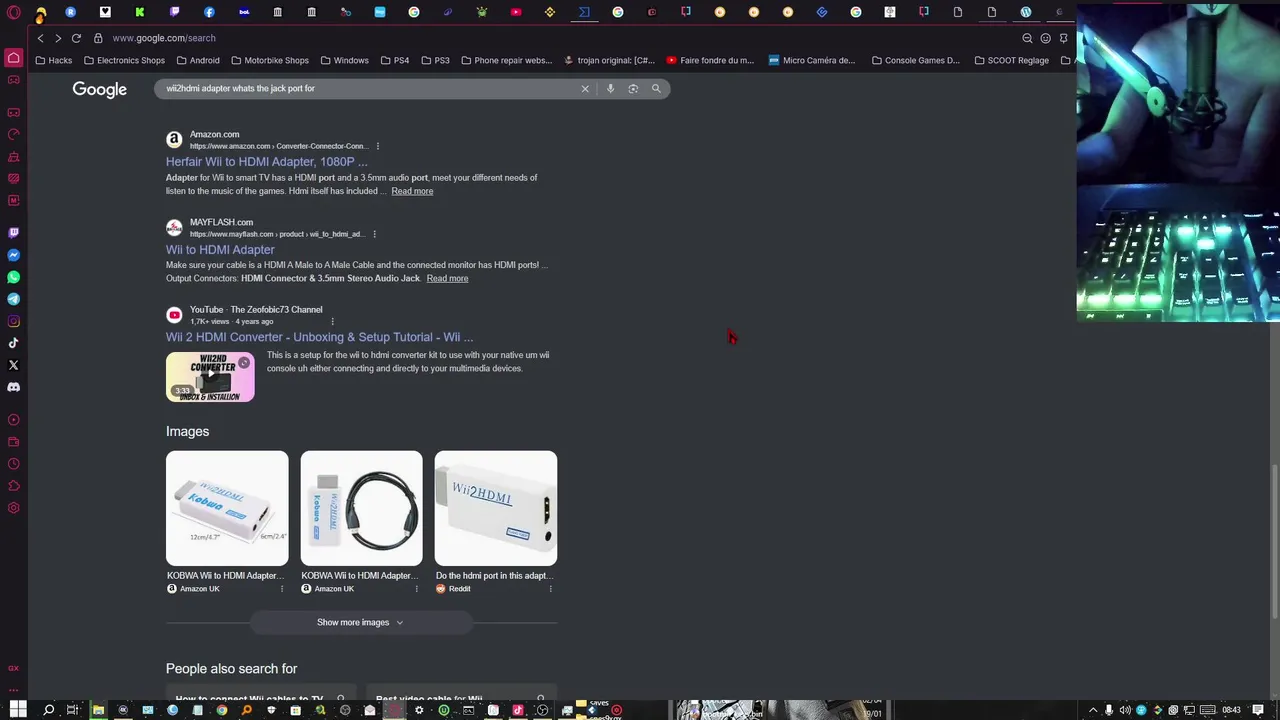Open Instagram in the Opera sidebar
The width and height of the screenshot is (1280, 720).
tap(14, 321)
